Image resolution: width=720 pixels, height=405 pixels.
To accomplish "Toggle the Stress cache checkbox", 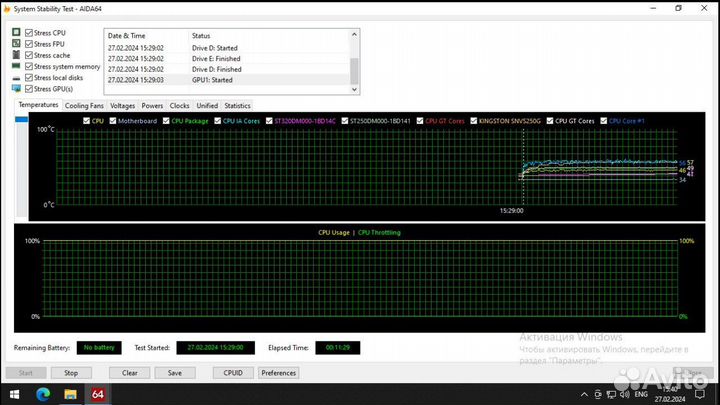I will [x=29, y=55].
